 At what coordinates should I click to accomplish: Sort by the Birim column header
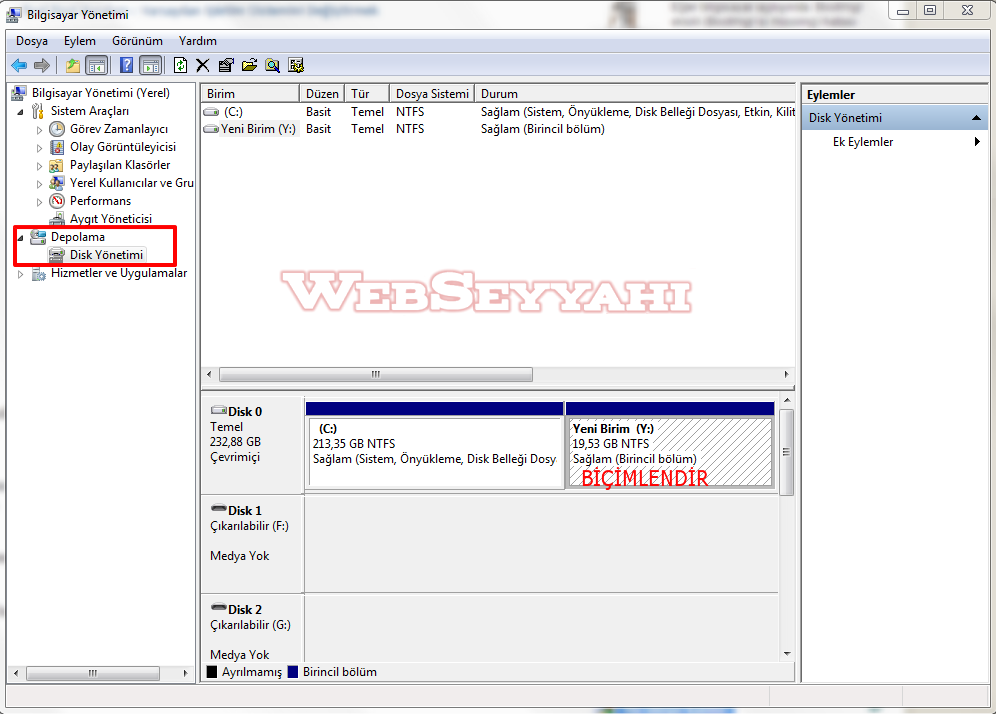coord(250,93)
